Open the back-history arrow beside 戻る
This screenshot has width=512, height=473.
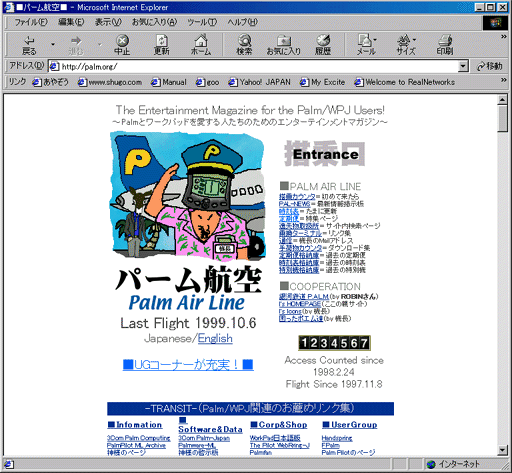(x=53, y=44)
